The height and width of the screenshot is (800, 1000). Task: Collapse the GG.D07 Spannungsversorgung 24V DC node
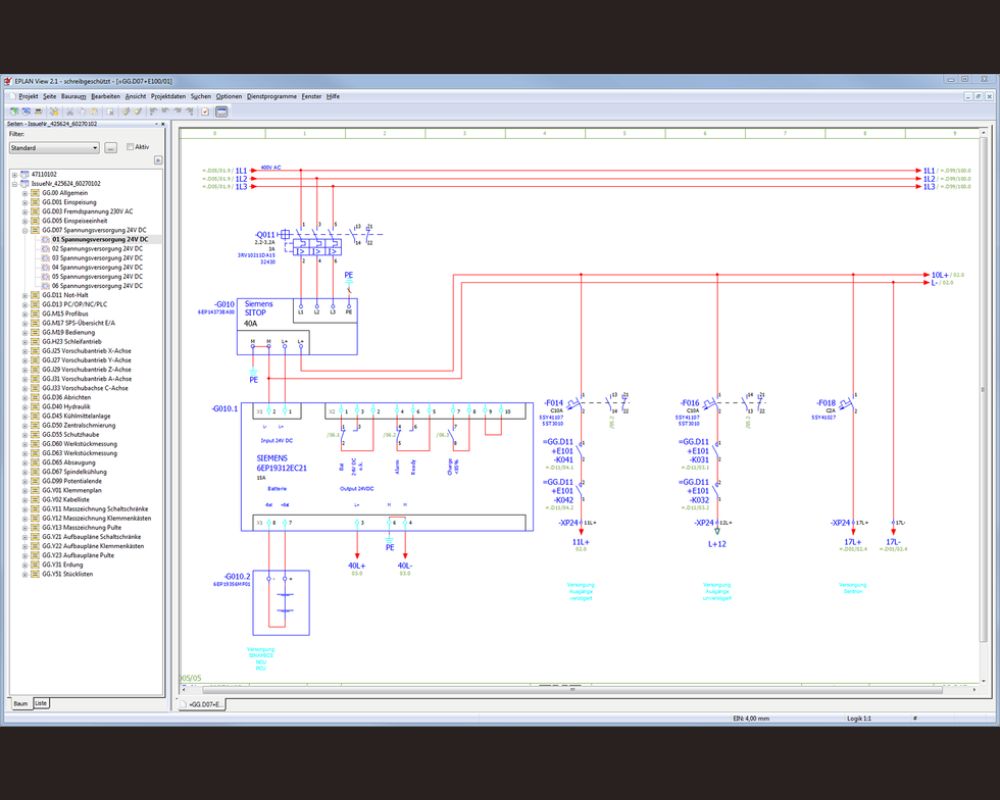point(25,230)
